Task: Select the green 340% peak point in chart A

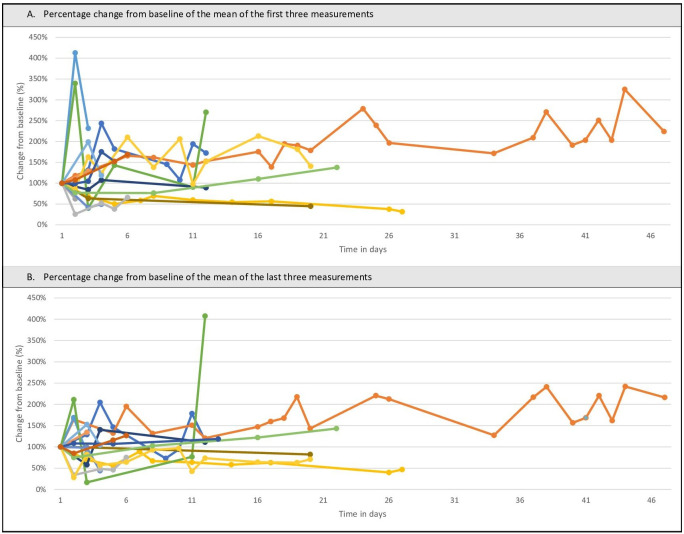Action: pyautogui.click(x=75, y=83)
